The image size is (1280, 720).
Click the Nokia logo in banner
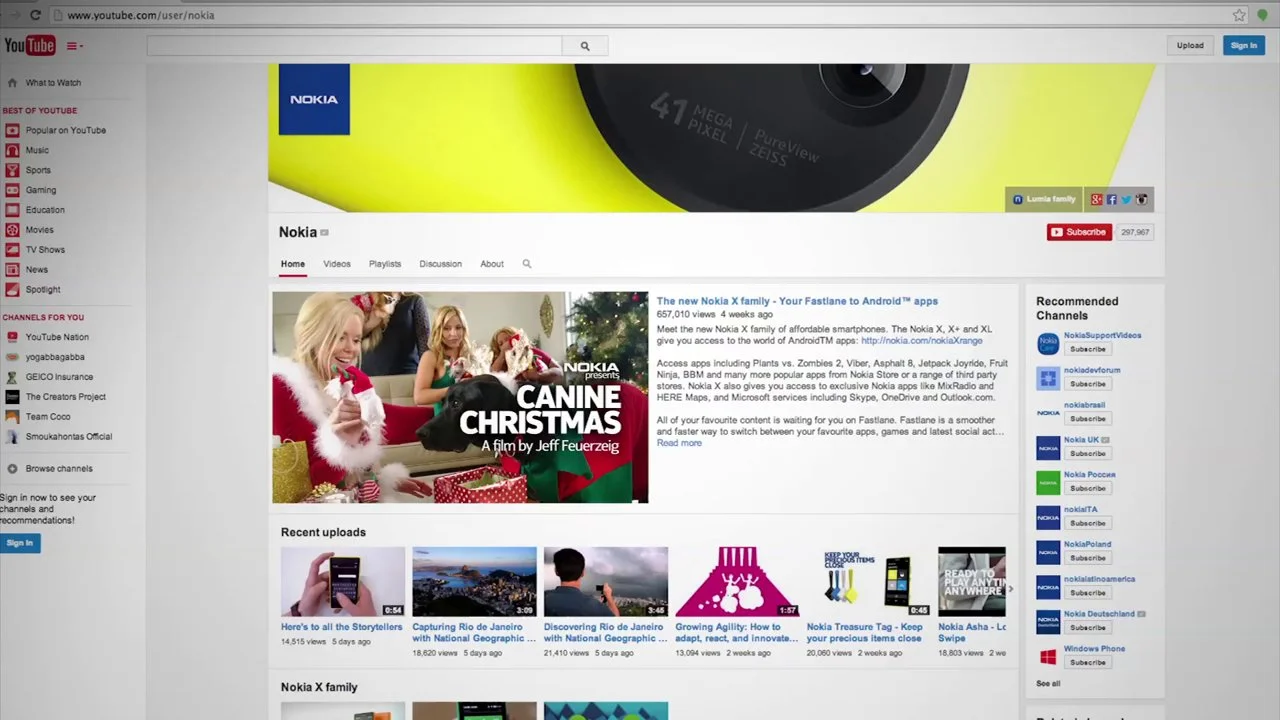click(x=314, y=99)
